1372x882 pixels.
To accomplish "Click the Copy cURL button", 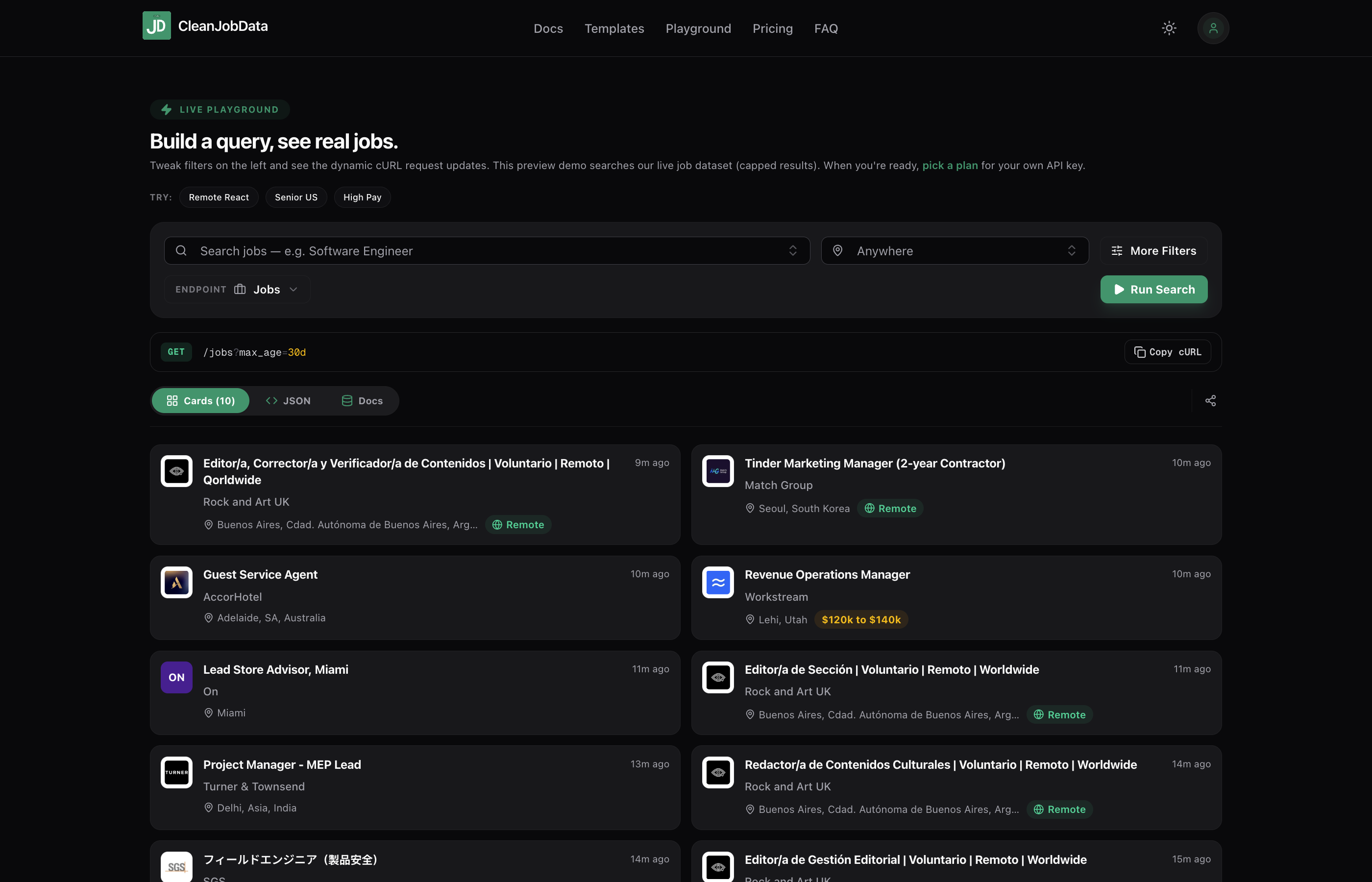I will (1167, 352).
